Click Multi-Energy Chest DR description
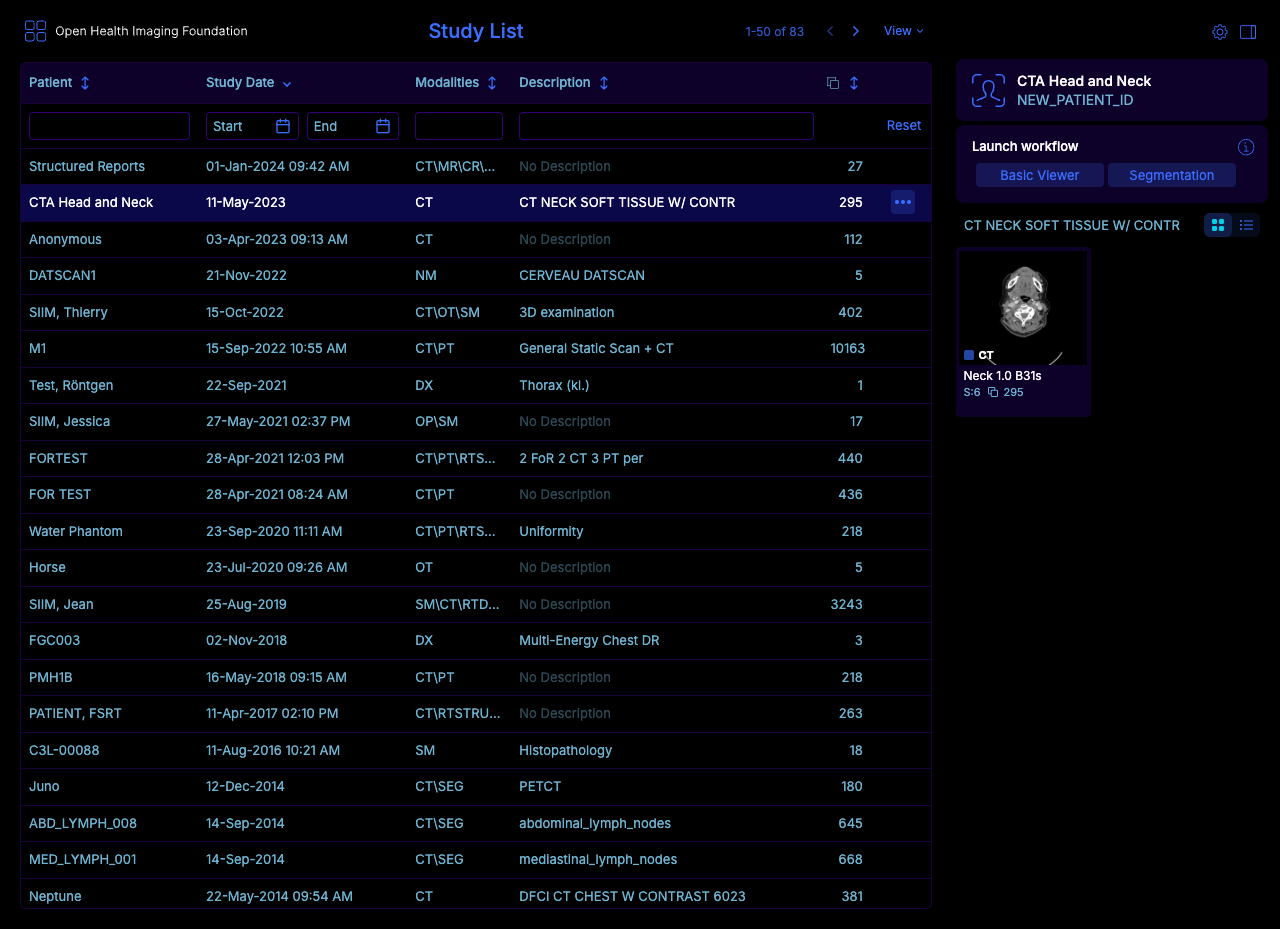Image resolution: width=1280 pixels, height=929 pixels. click(589, 640)
